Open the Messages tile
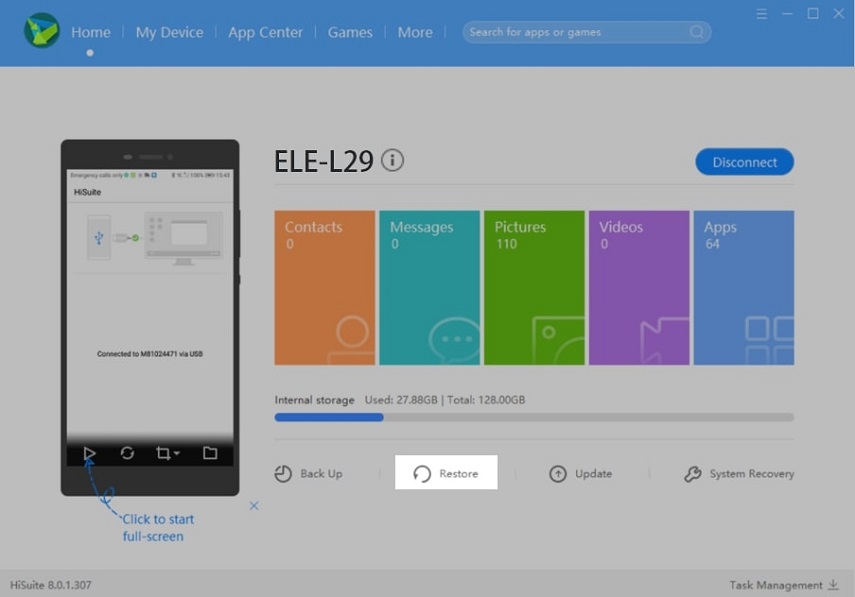 (x=430, y=288)
